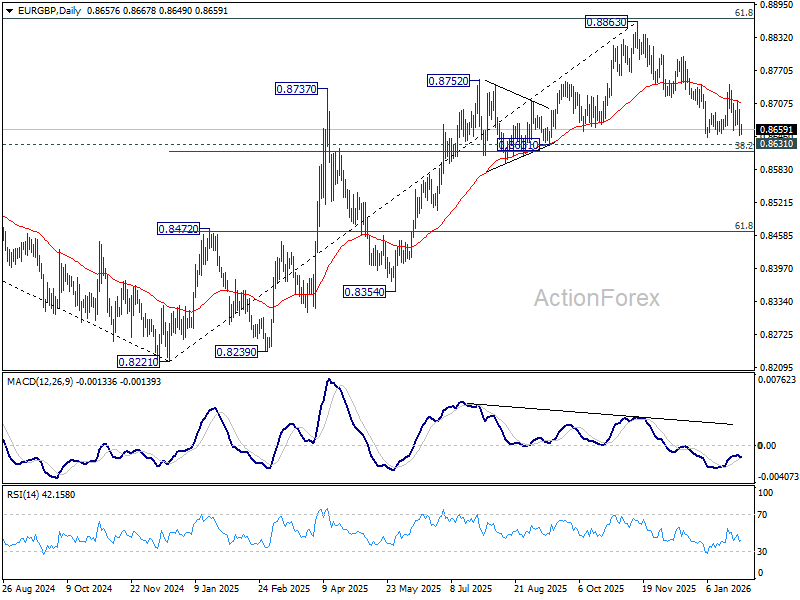Click the MACD axis value 0.007623

(777, 380)
